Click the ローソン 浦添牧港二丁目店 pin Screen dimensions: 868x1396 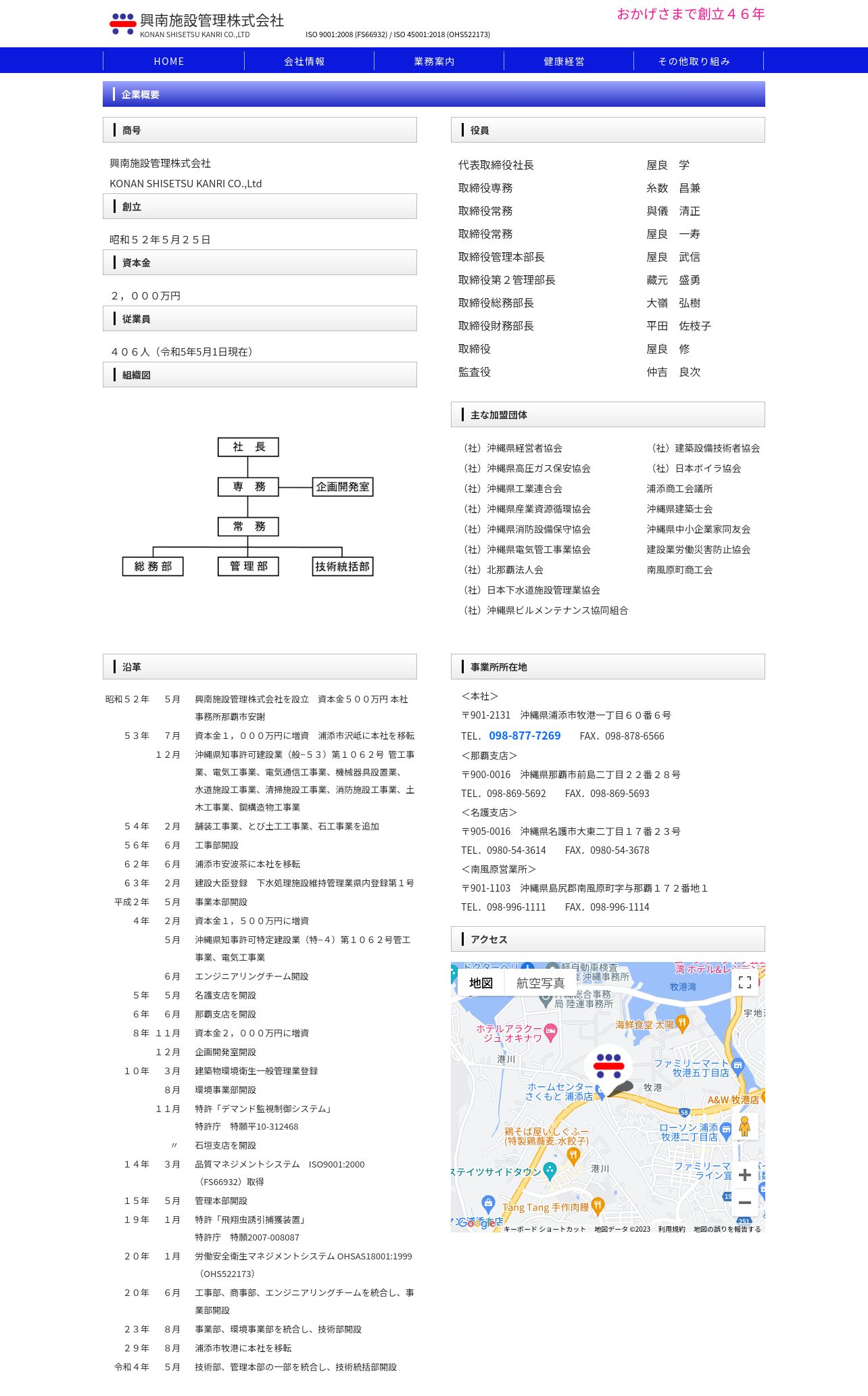725,1130
